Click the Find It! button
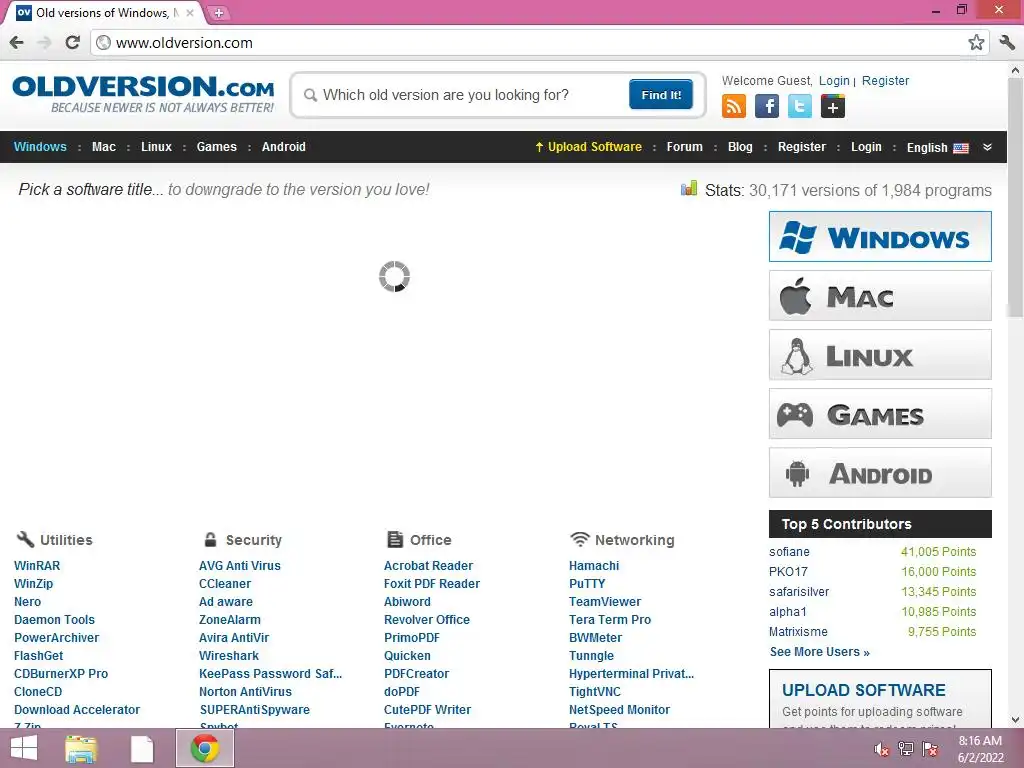The width and height of the screenshot is (1024, 768). click(x=661, y=95)
